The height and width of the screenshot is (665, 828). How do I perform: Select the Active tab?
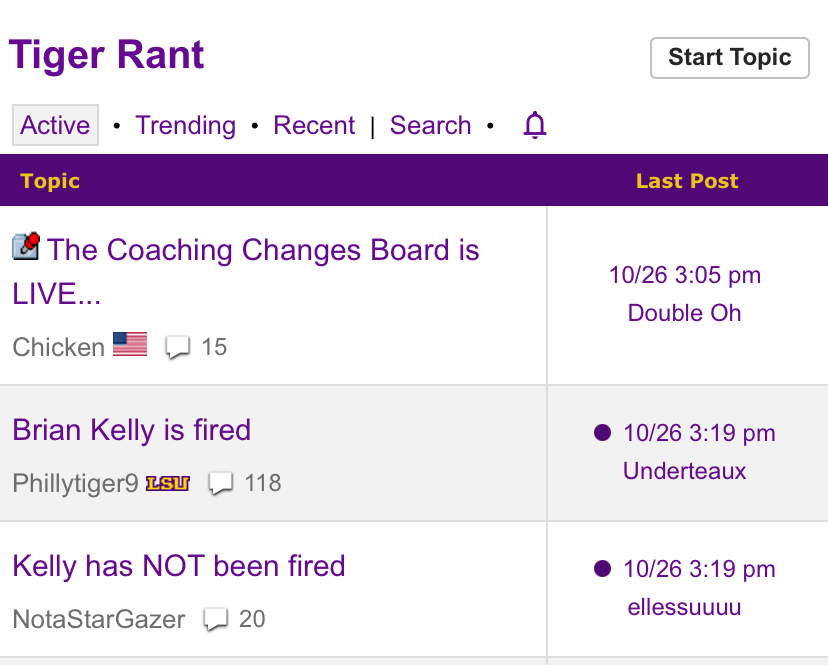pos(55,126)
